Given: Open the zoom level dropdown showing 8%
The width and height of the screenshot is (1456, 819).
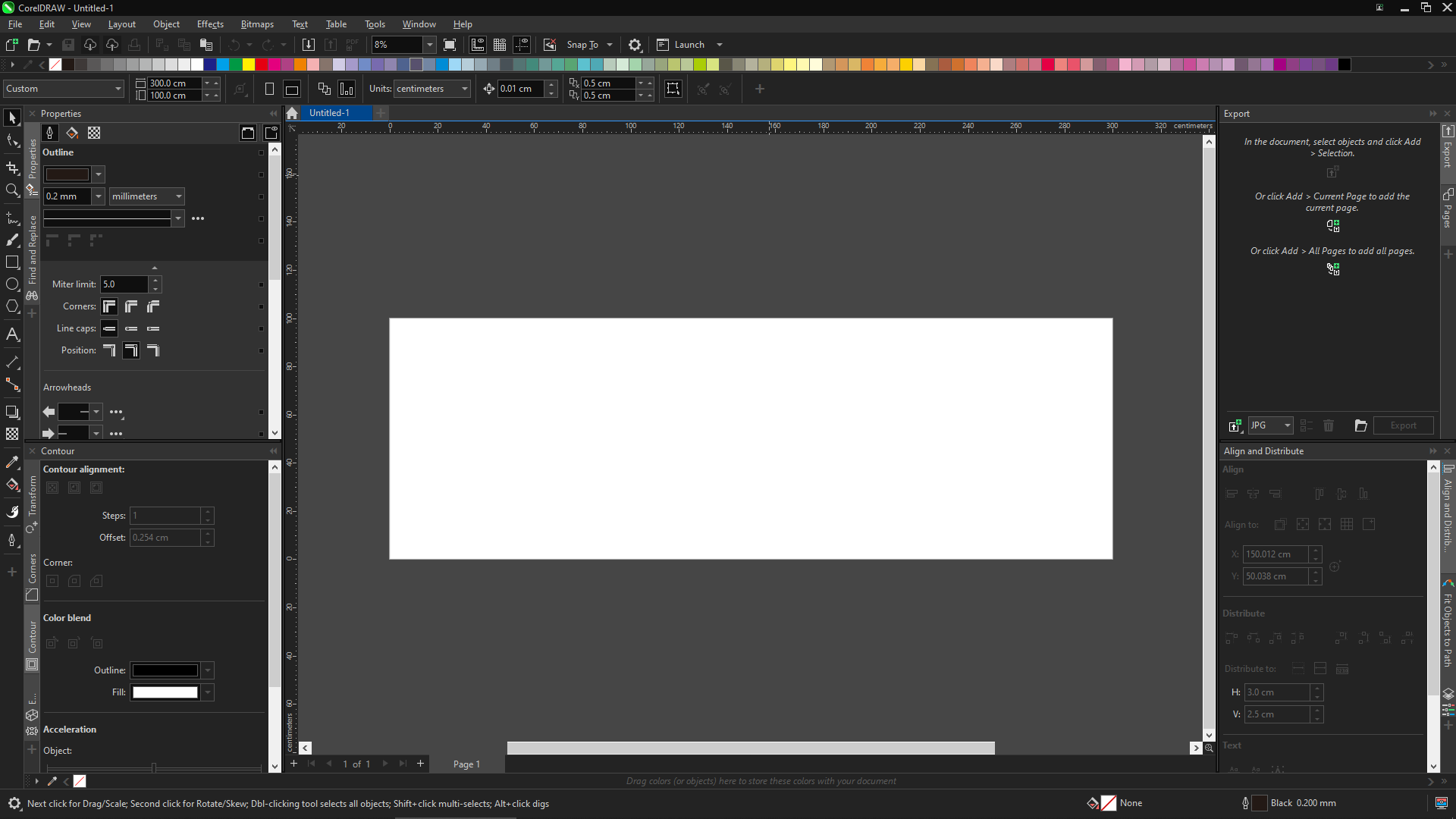Looking at the screenshot, I should [x=429, y=45].
